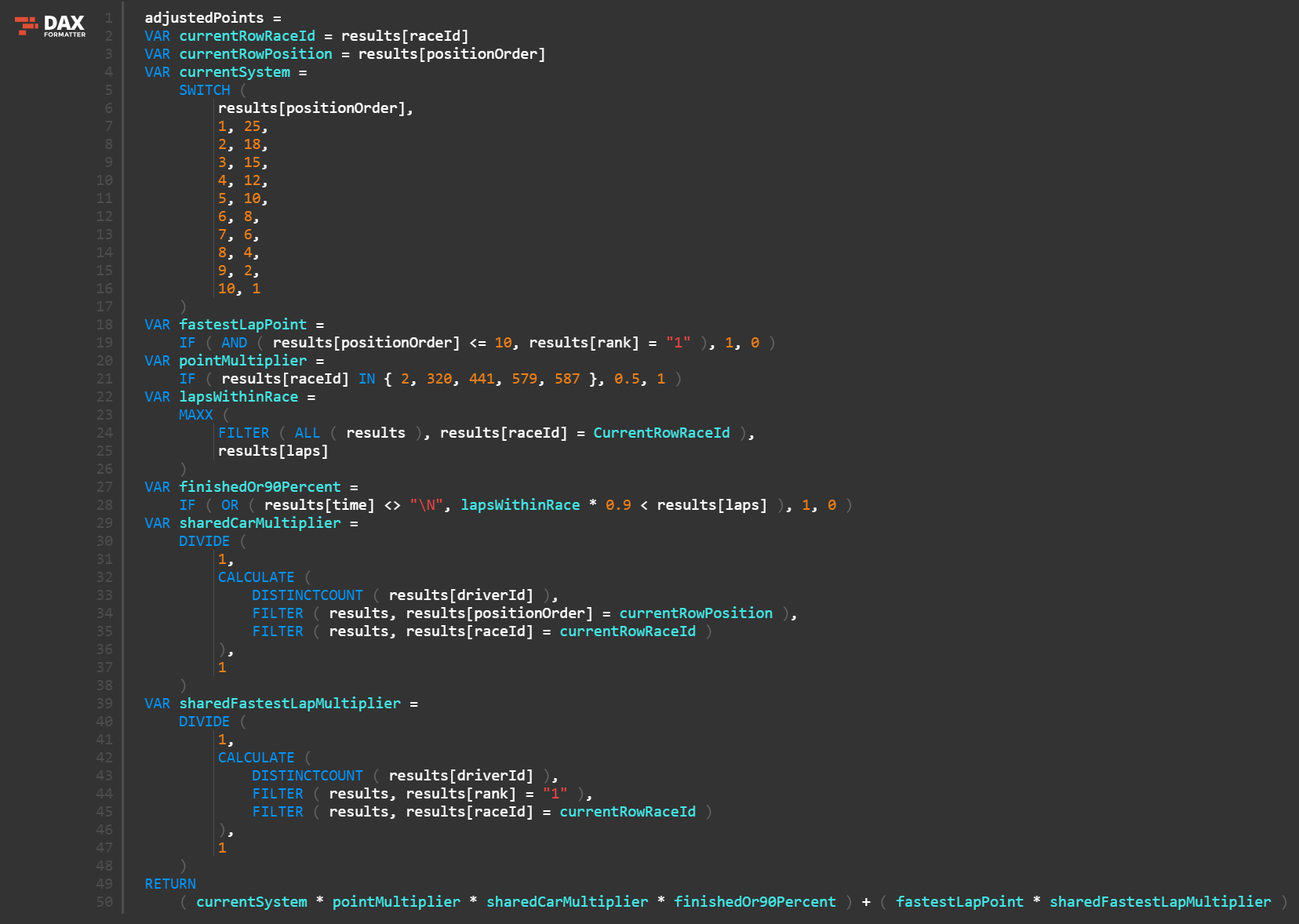Click the MAXX function name
Viewport: 1299px width, 924px height.
pos(195,415)
